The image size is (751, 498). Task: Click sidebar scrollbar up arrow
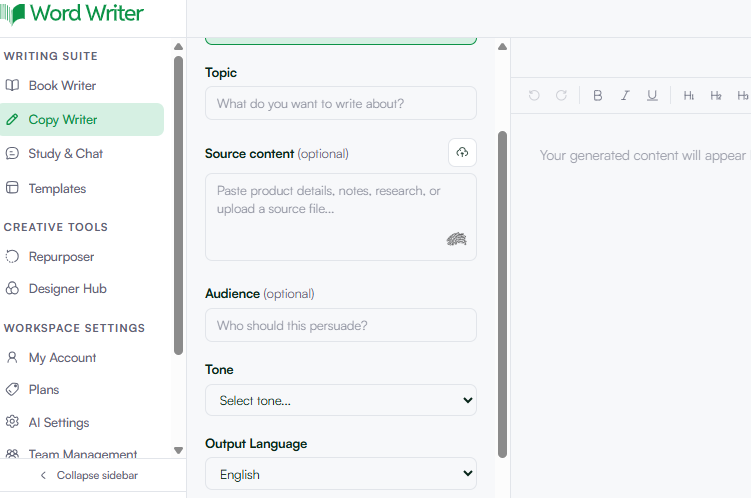[178, 46]
